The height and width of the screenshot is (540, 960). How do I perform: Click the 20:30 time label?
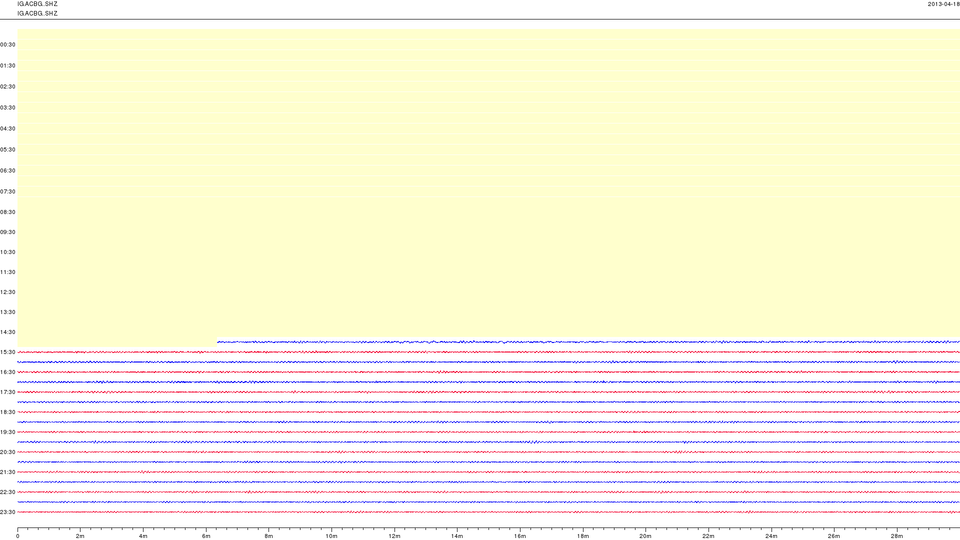[8, 452]
